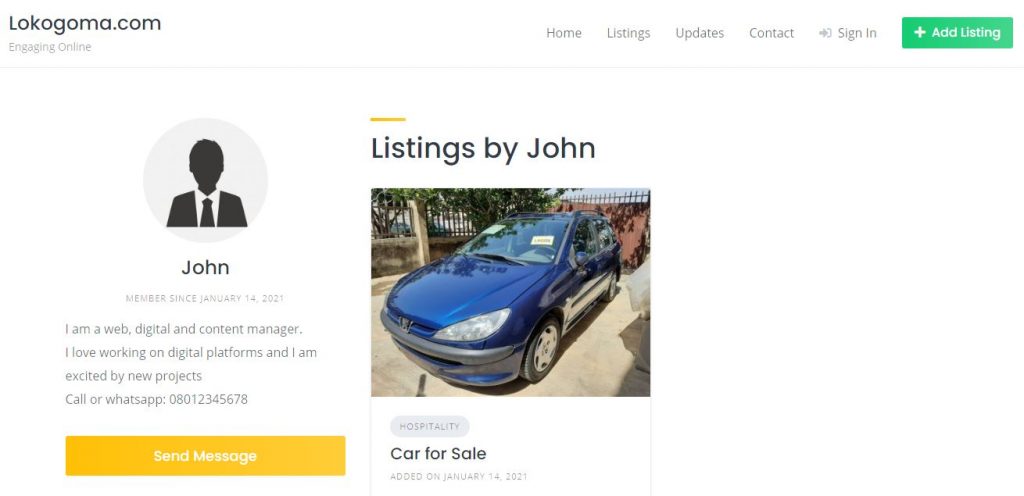Click the green Add Listing button
The width and height of the screenshot is (1024, 496).
pos(957,33)
